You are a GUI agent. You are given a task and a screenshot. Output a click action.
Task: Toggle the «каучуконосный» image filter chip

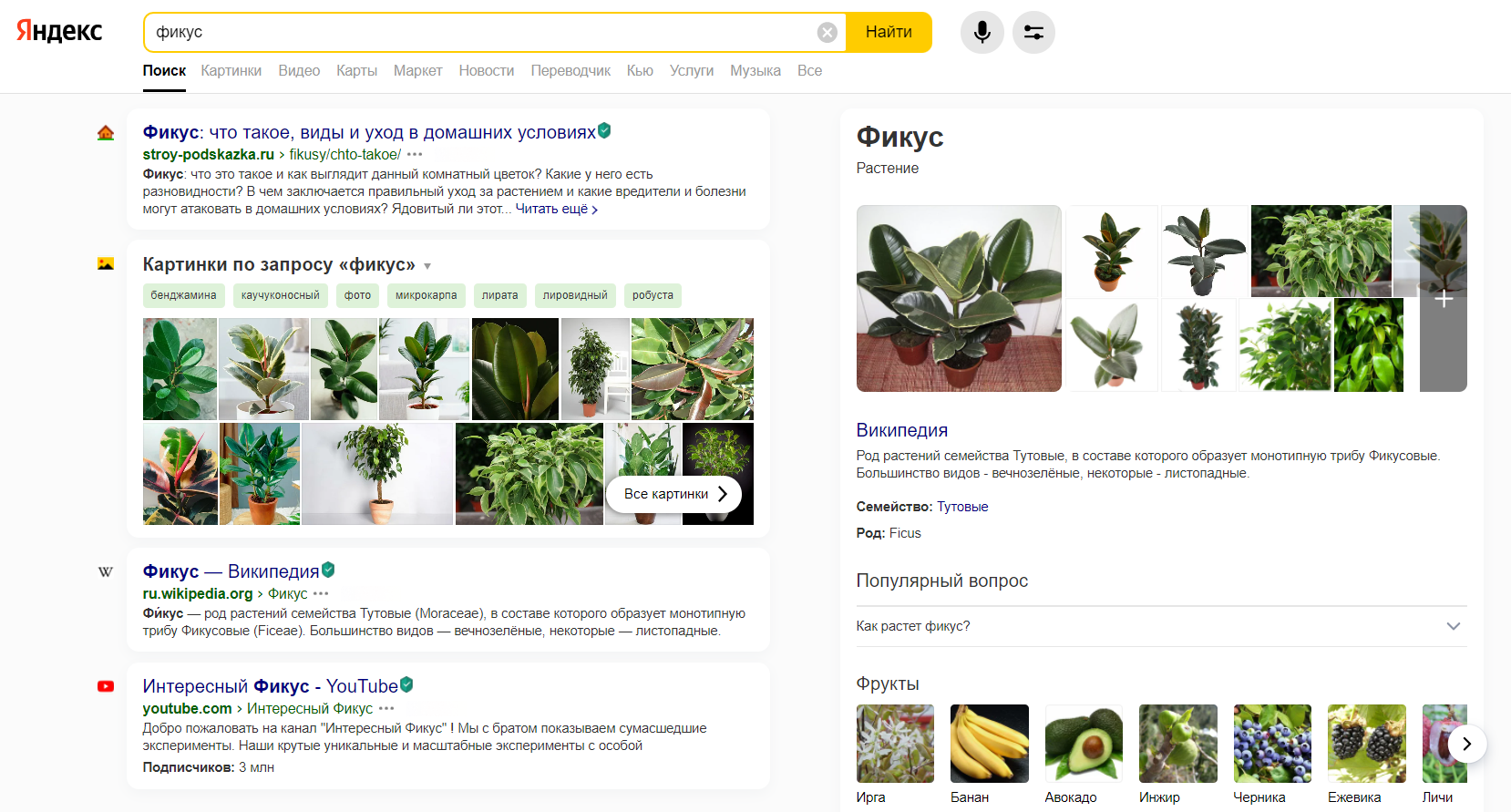tap(280, 295)
